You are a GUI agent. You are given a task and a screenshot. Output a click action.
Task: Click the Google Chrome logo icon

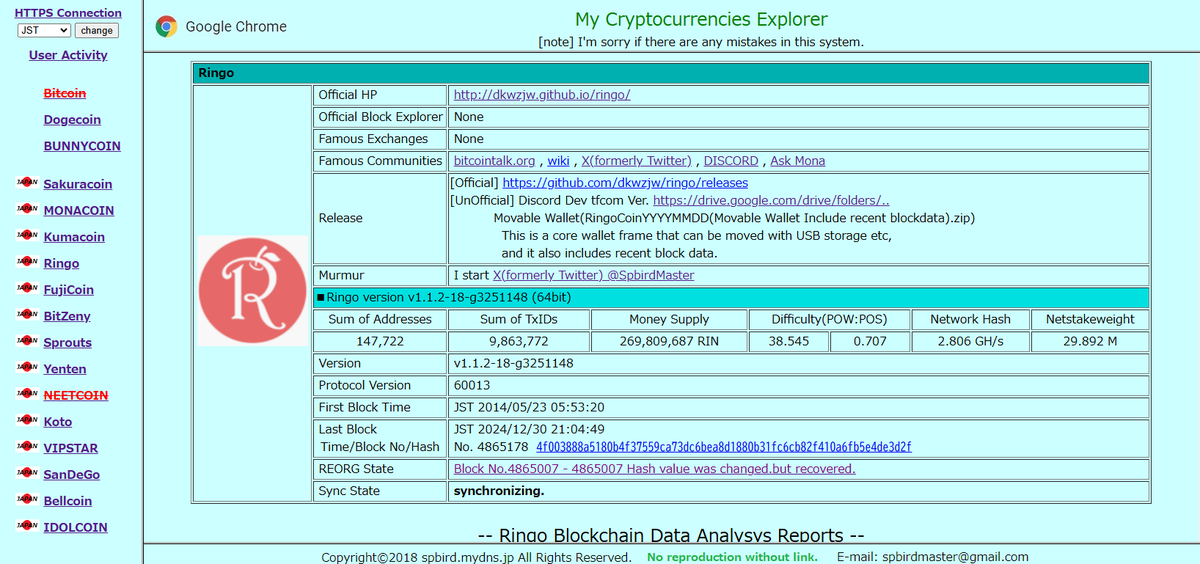(x=167, y=27)
